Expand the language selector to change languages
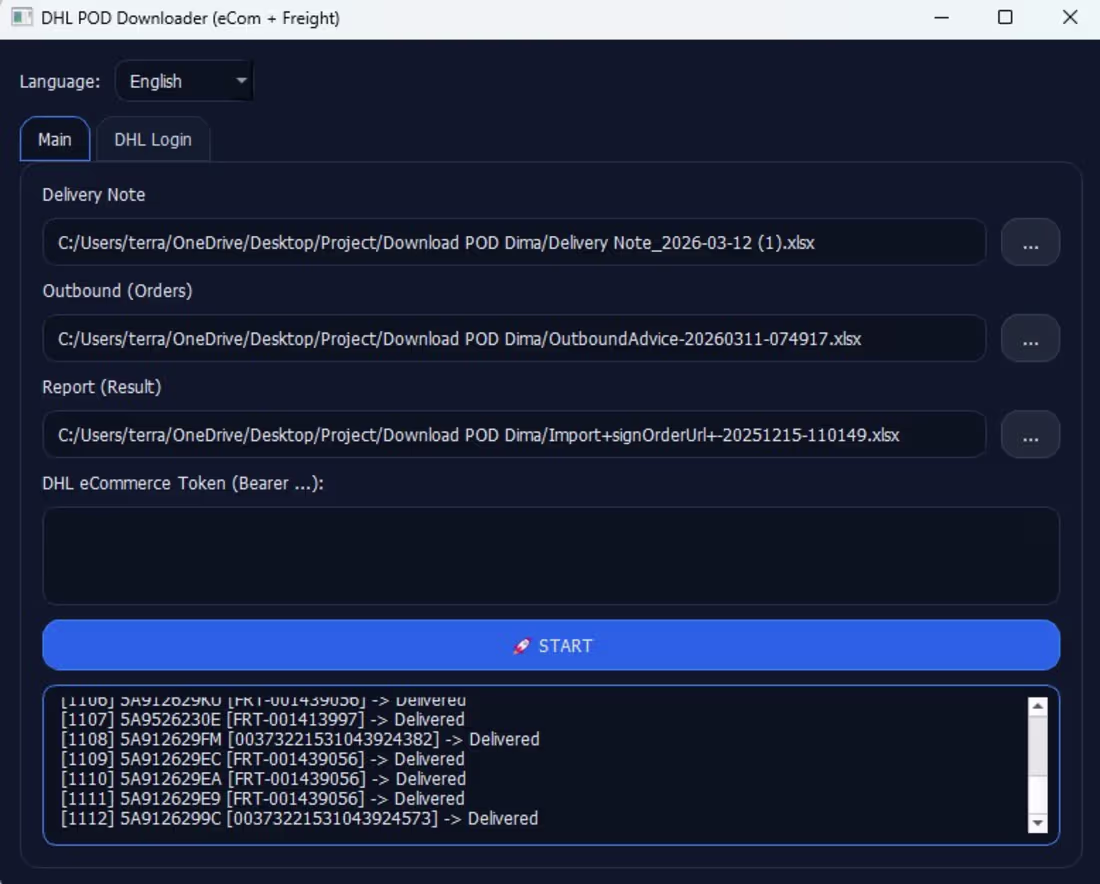Image resolution: width=1100 pixels, height=884 pixels. (183, 80)
